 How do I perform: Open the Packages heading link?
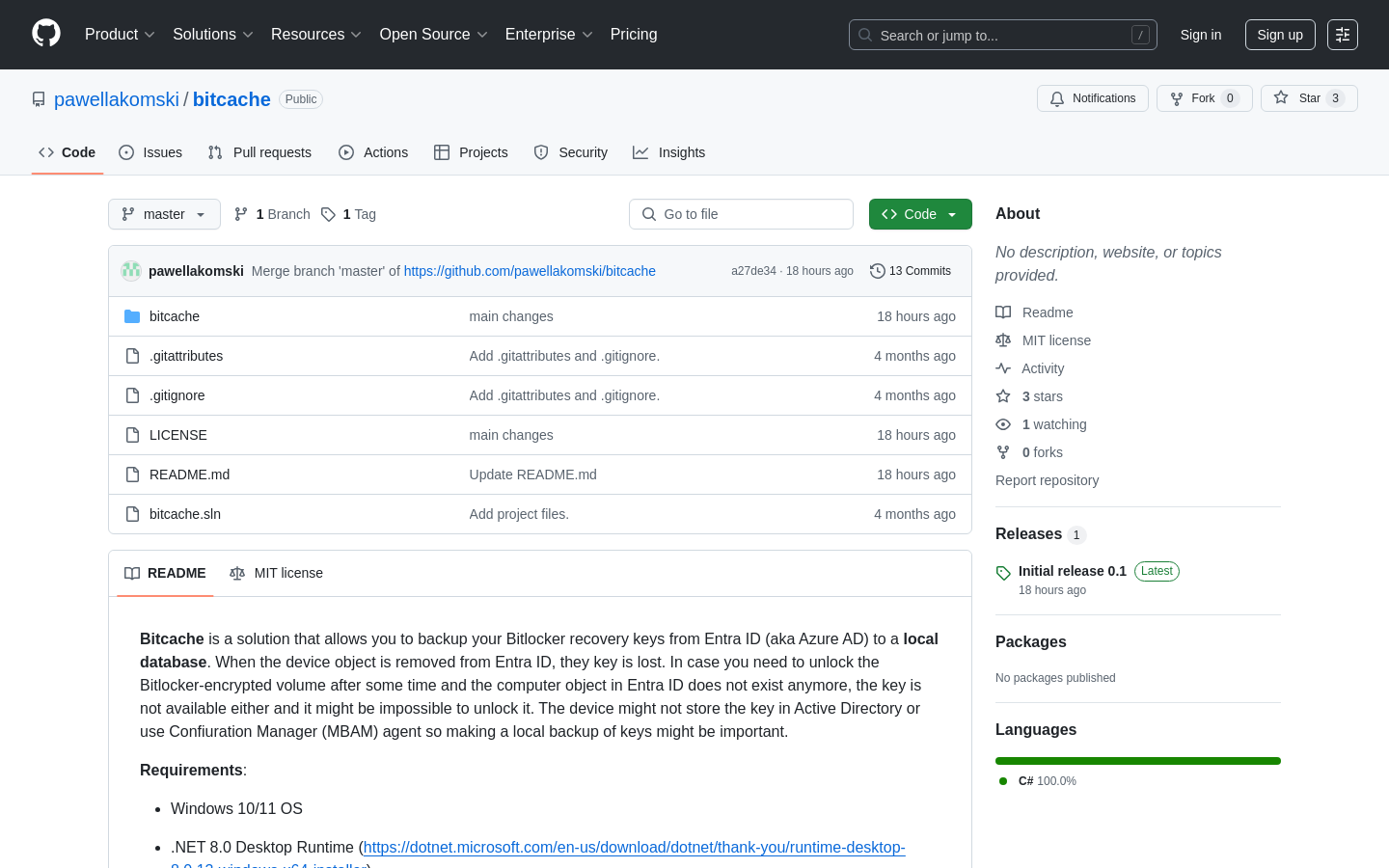pyautogui.click(x=1030, y=642)
